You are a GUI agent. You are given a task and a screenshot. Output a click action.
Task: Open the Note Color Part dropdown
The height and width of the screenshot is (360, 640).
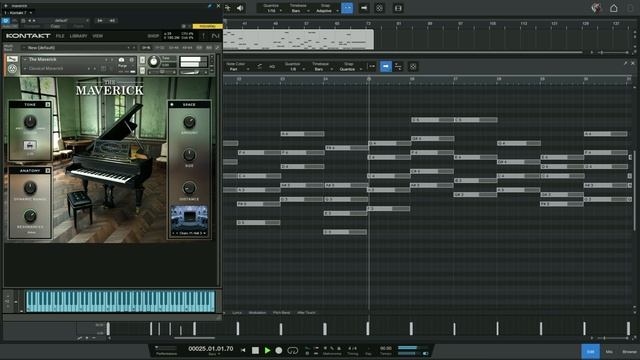(237, 67)
